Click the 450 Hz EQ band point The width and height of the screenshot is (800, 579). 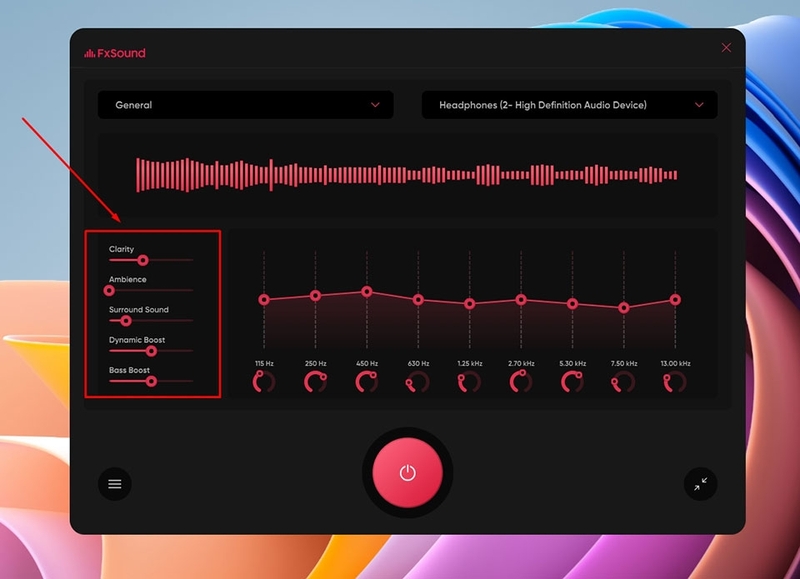(367, 292)
